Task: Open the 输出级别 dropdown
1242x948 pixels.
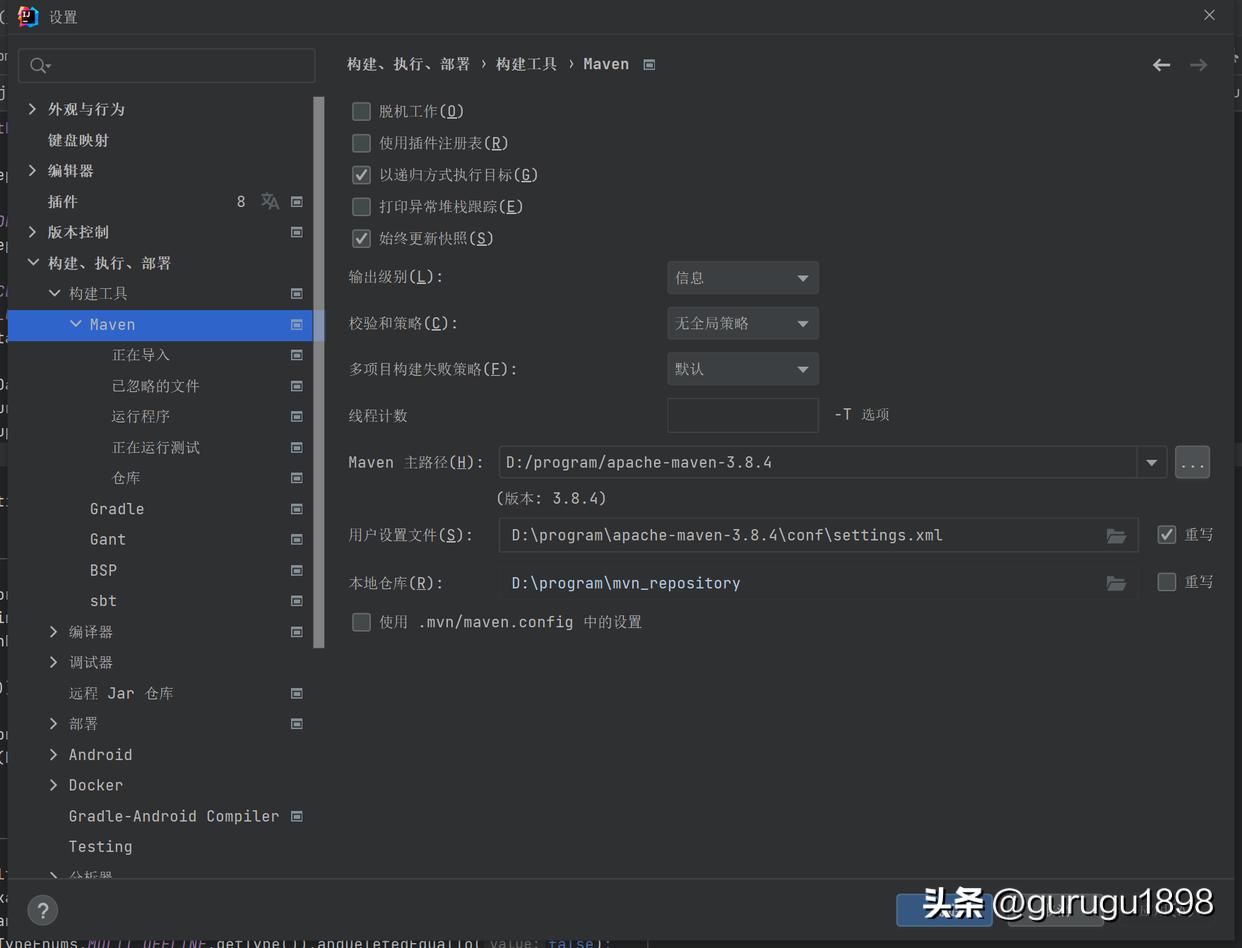Action: pos(742,277)
